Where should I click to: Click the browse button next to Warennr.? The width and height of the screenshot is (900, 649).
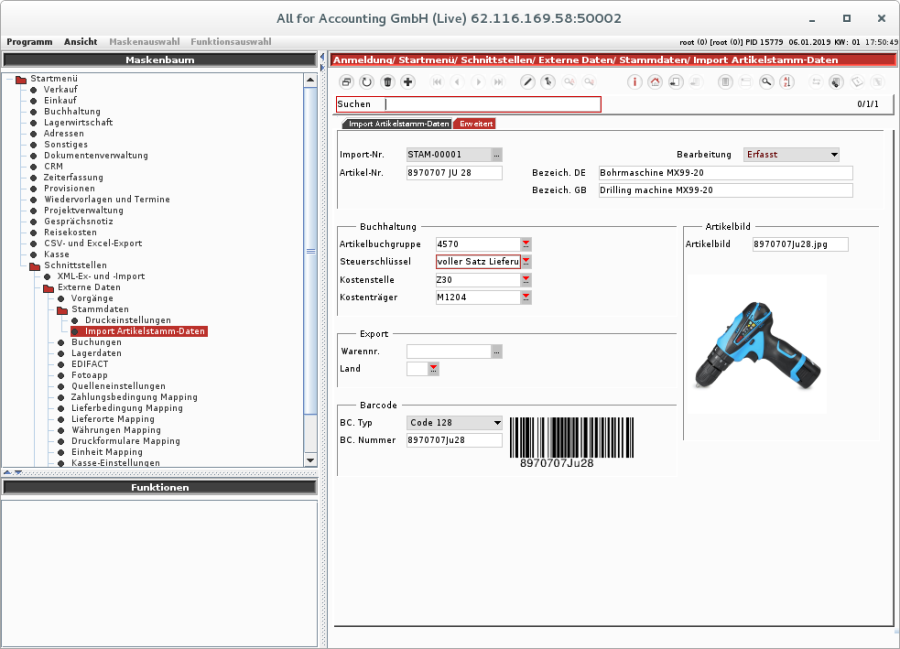tap(497, 351)
